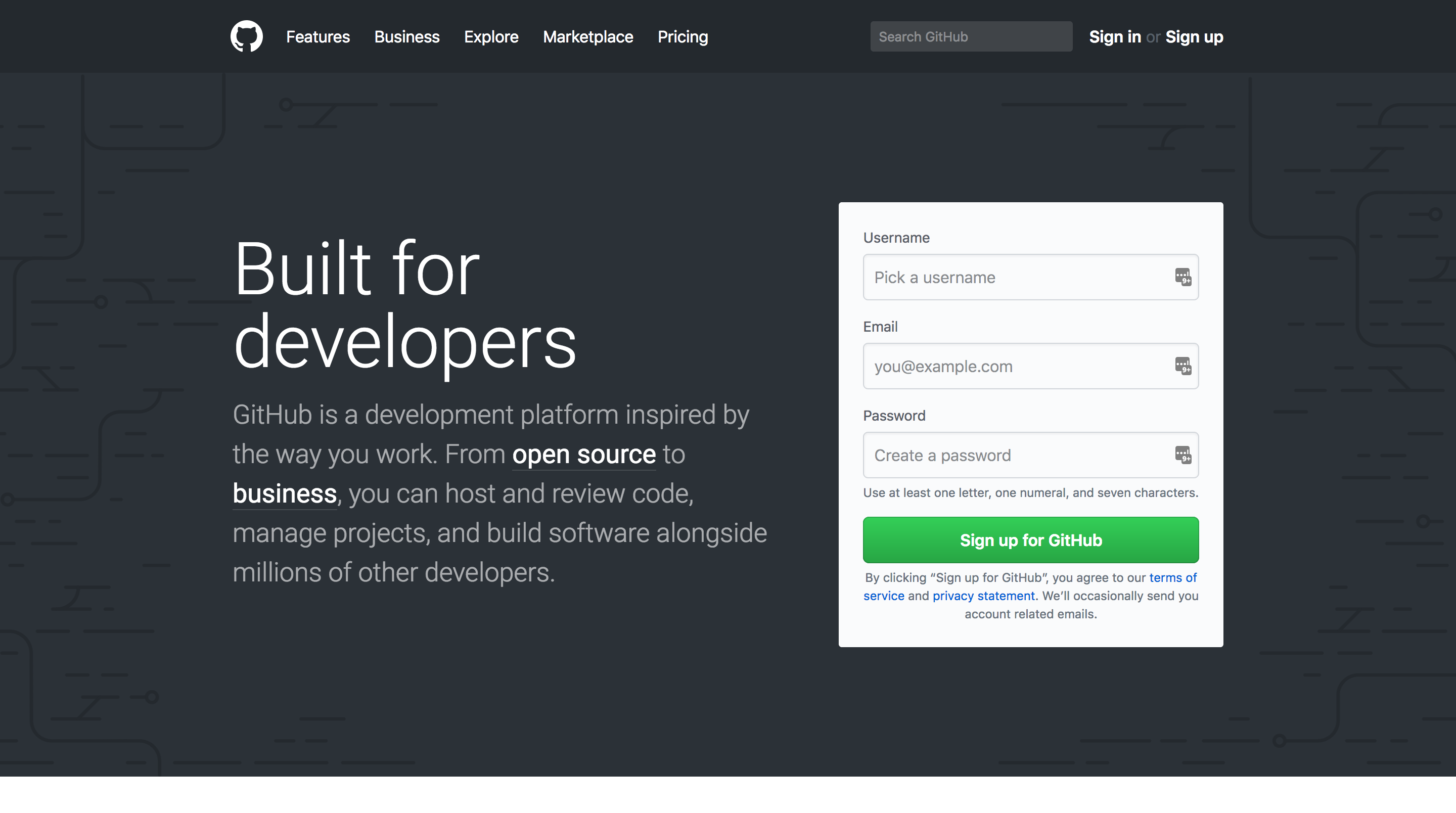
Task: Click password manager icon in Password field
Action: click(1182, 455)
